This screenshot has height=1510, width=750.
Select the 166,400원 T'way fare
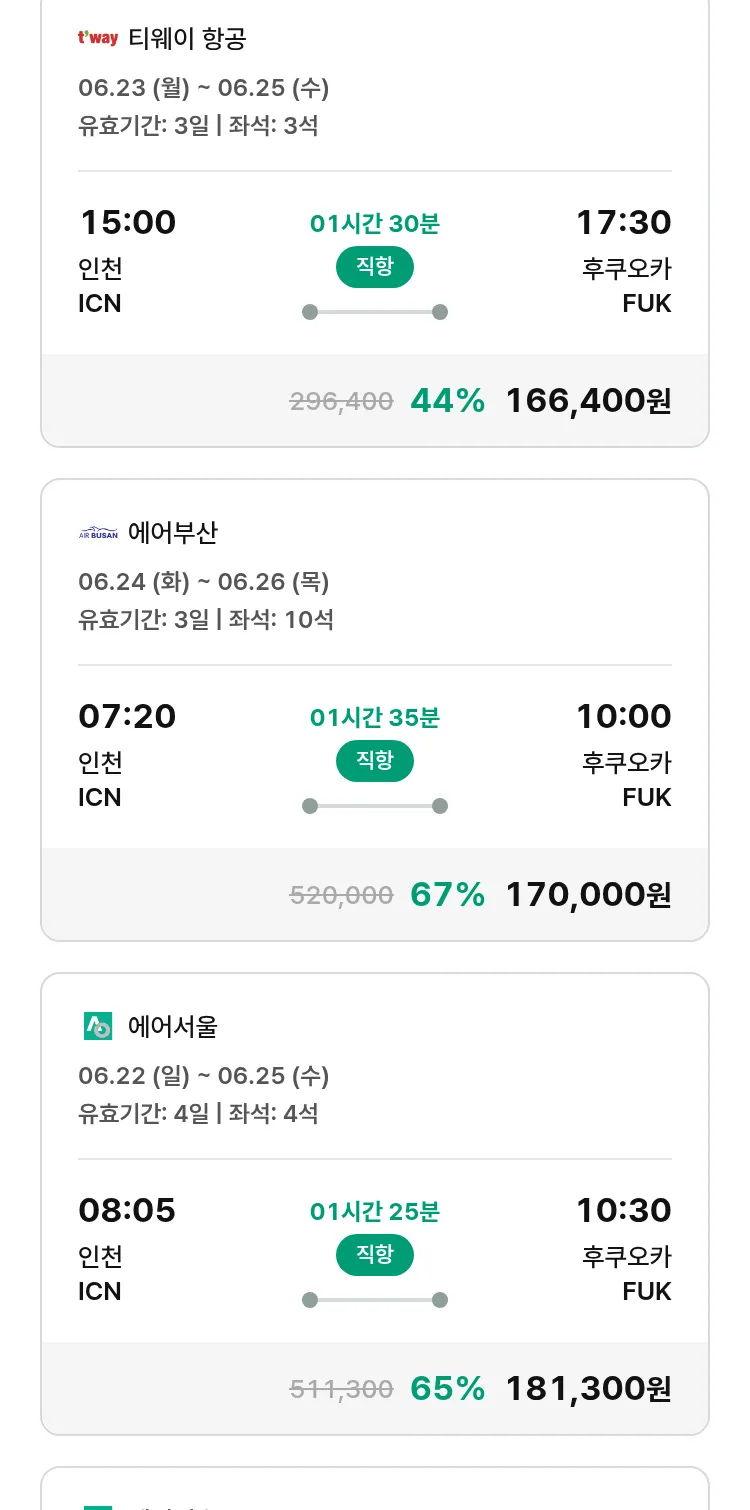[588, 401]
